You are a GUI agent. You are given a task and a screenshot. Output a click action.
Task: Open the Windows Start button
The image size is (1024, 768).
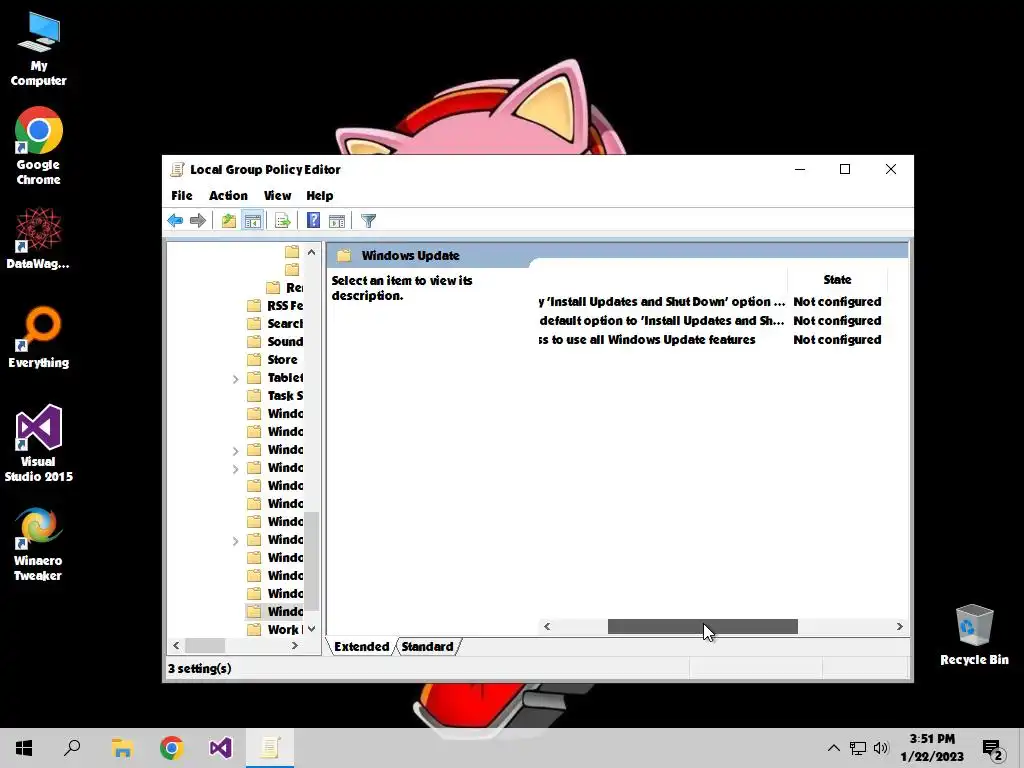point(24,748)
